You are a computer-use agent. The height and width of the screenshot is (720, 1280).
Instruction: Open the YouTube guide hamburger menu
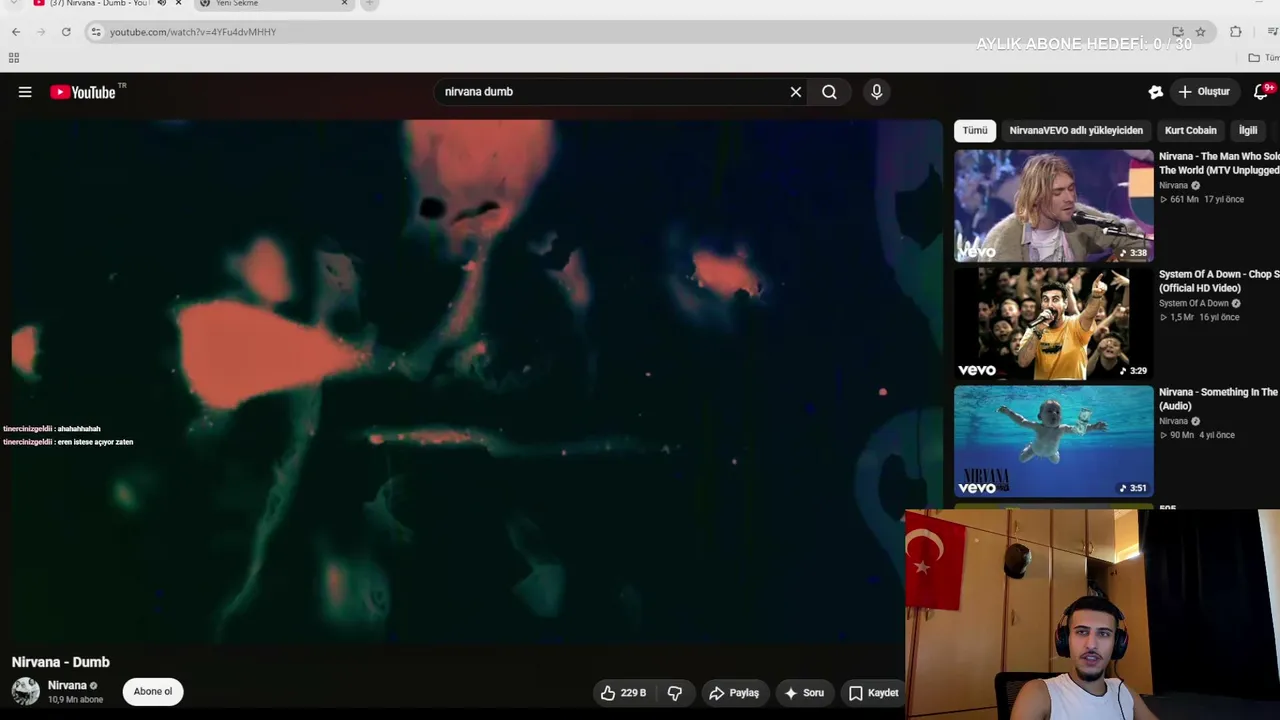click(x=25, y=92)
